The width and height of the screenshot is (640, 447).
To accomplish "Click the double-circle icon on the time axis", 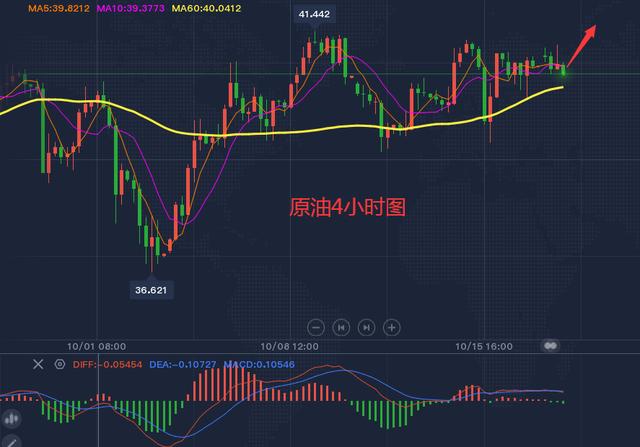I will click(550, 346).
